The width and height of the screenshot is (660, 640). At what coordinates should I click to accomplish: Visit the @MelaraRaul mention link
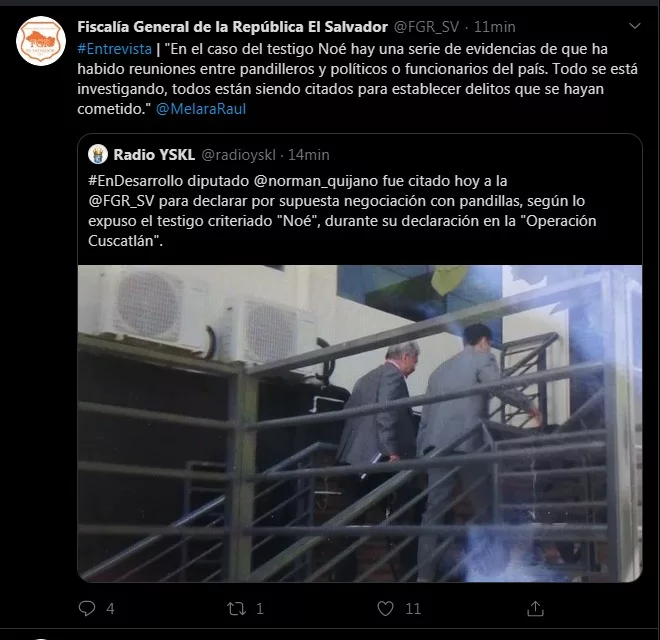click(x=201, y=109)
